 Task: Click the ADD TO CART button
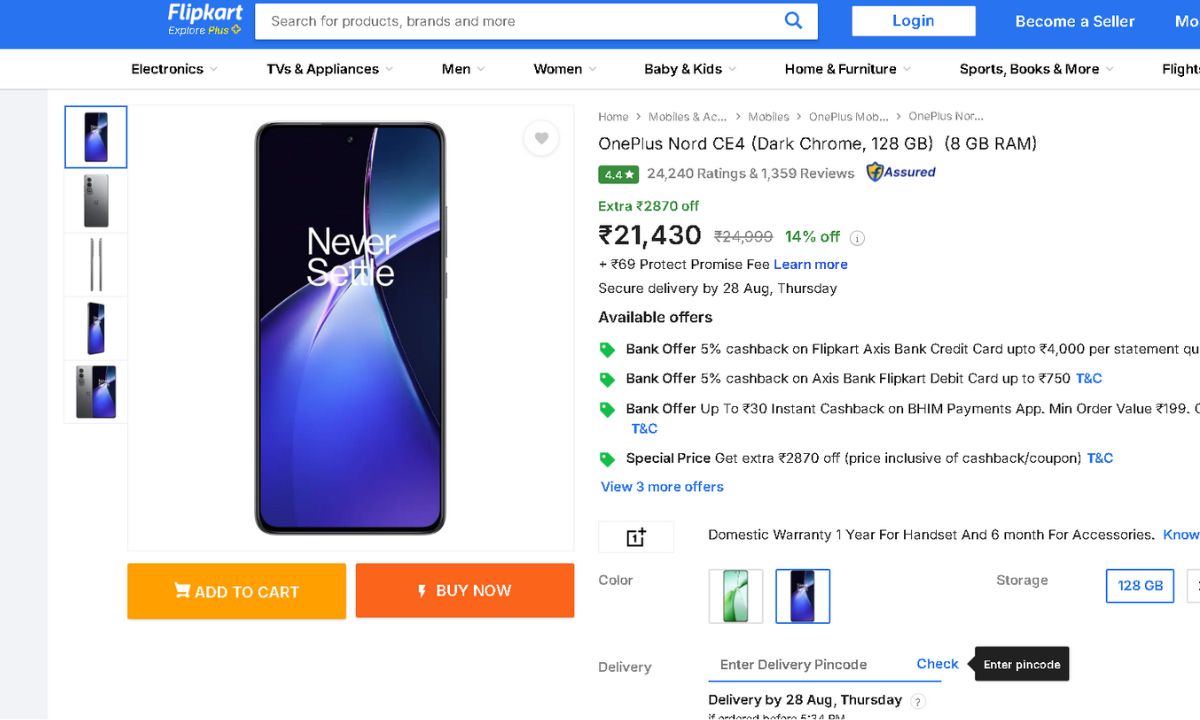237,591
